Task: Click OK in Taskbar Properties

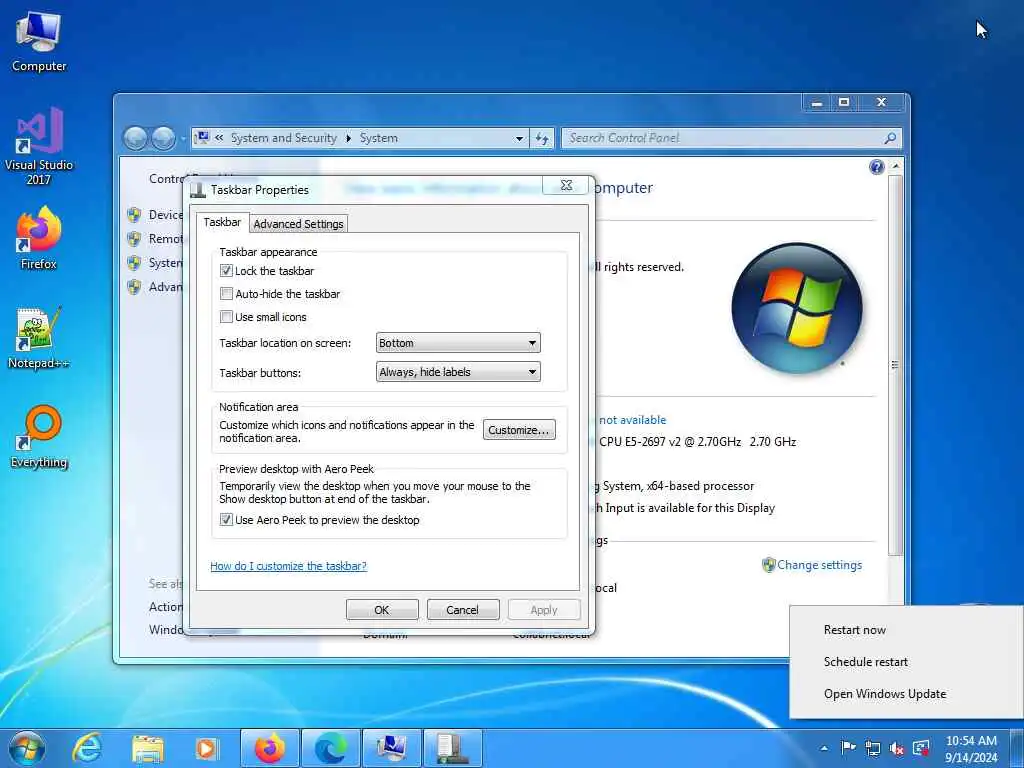Action: click(x=382, y=609)
